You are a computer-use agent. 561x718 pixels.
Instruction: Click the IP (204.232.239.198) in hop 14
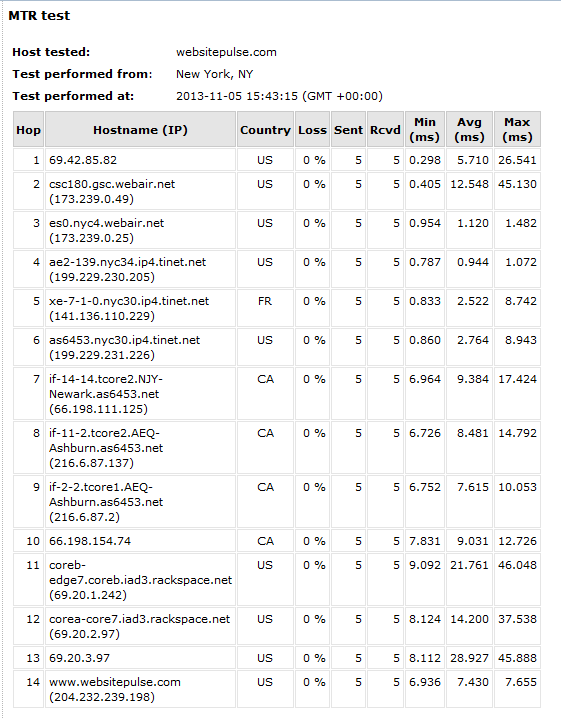click(x=102, y=697)
